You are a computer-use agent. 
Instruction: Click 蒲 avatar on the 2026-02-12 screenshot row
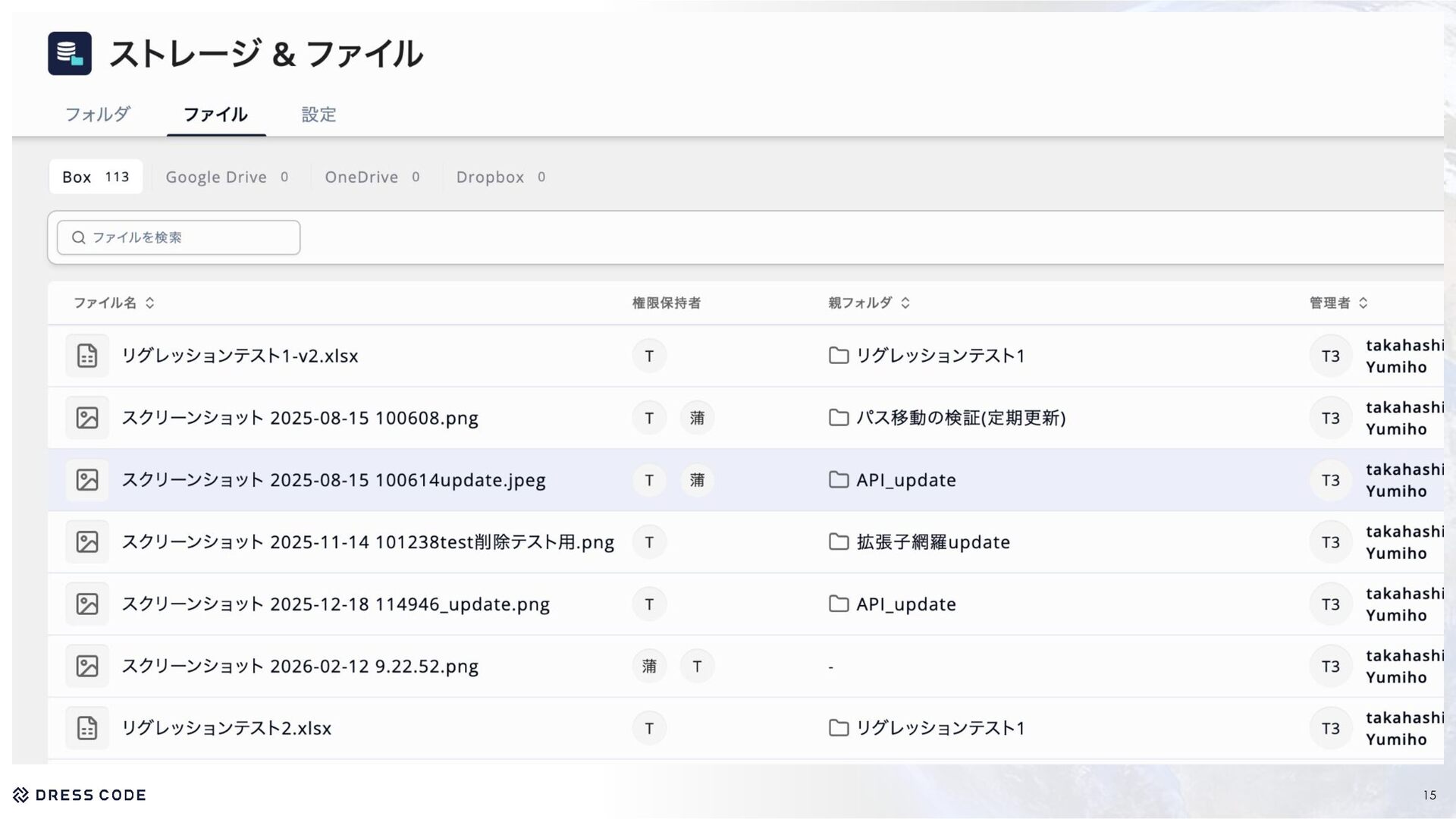649,666
